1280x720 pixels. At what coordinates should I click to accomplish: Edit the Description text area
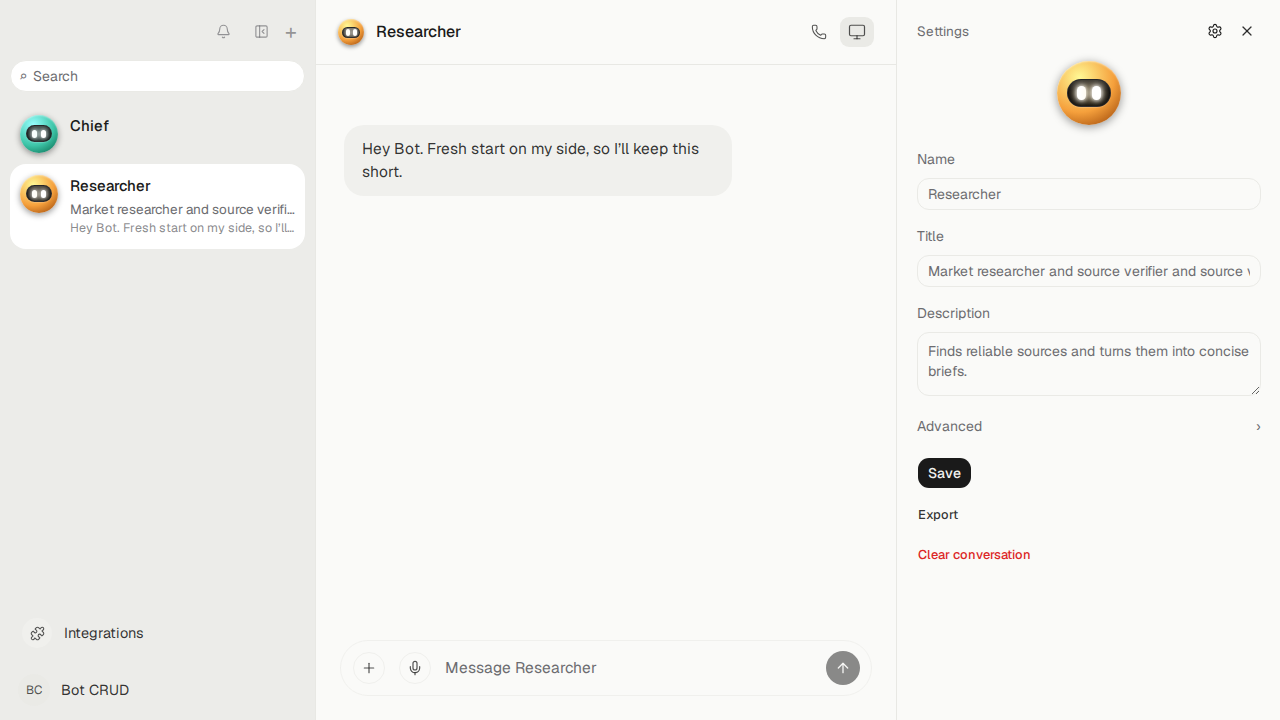coord(1089,364)
